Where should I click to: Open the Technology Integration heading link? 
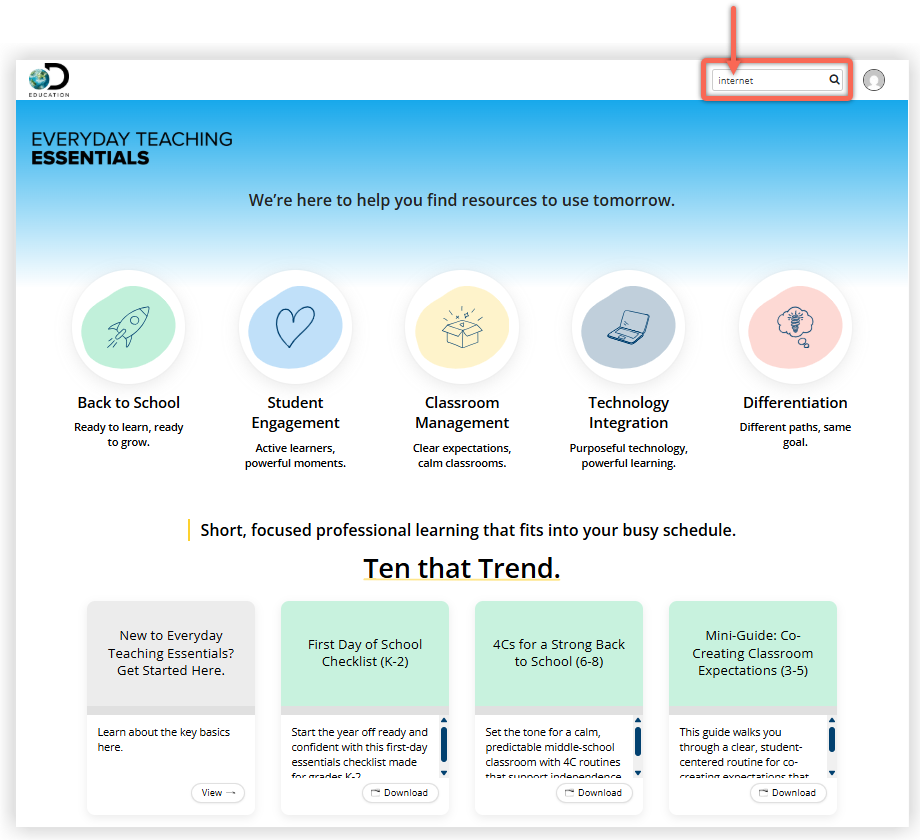coord(629,413)
